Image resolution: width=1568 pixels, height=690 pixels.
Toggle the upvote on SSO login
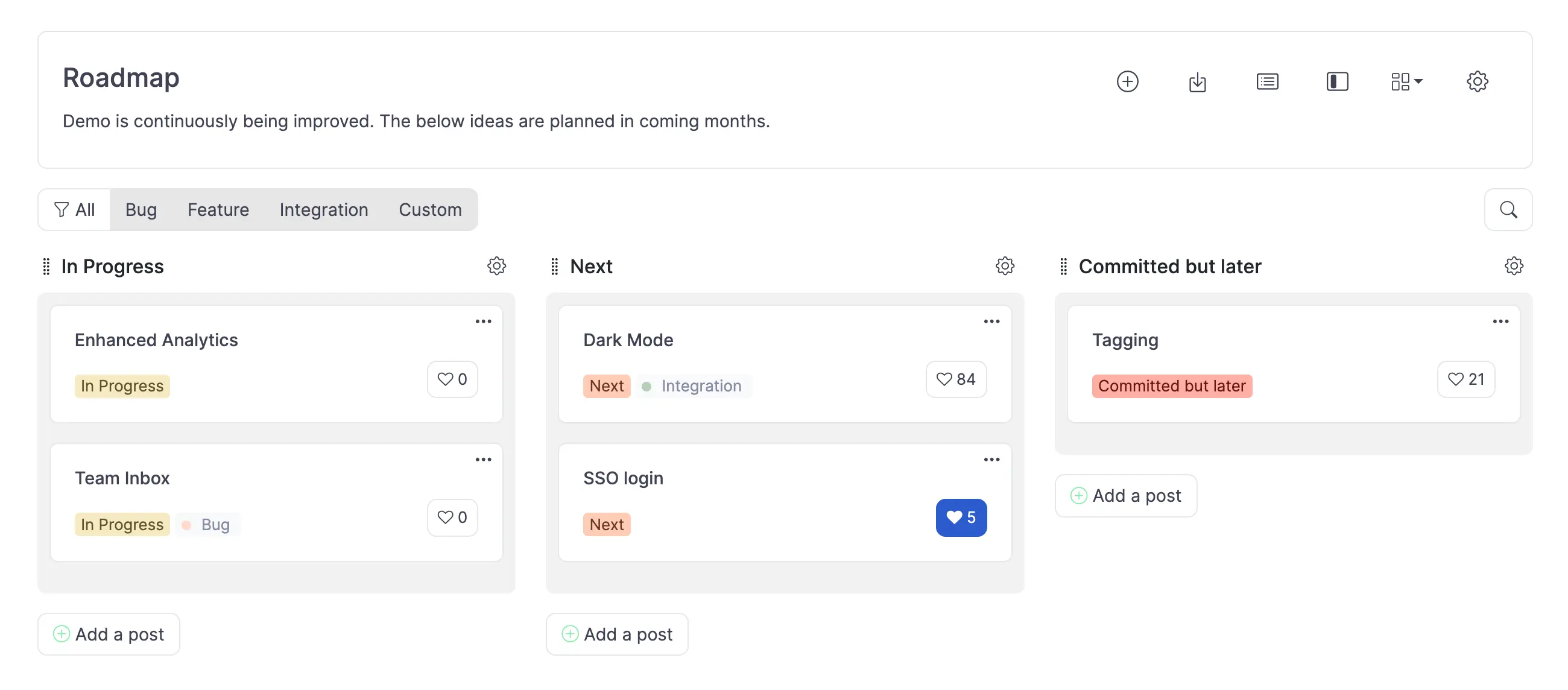pos(961,517)
